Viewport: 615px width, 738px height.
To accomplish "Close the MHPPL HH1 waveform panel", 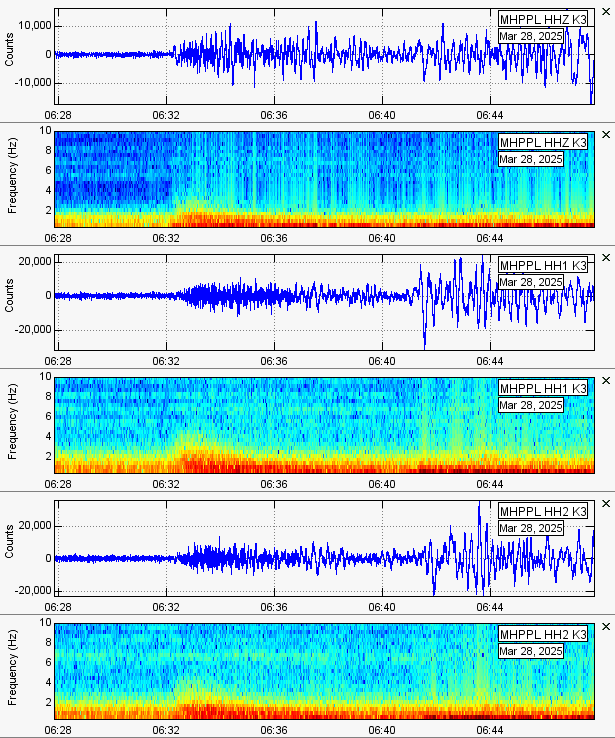I will pos(605,258).
